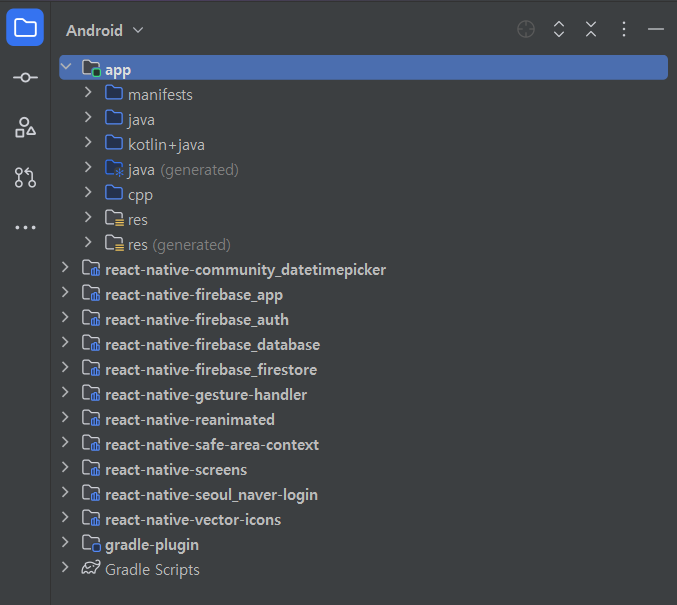
Task: Expand react-native-reanimated module
Action: (65, 418)
